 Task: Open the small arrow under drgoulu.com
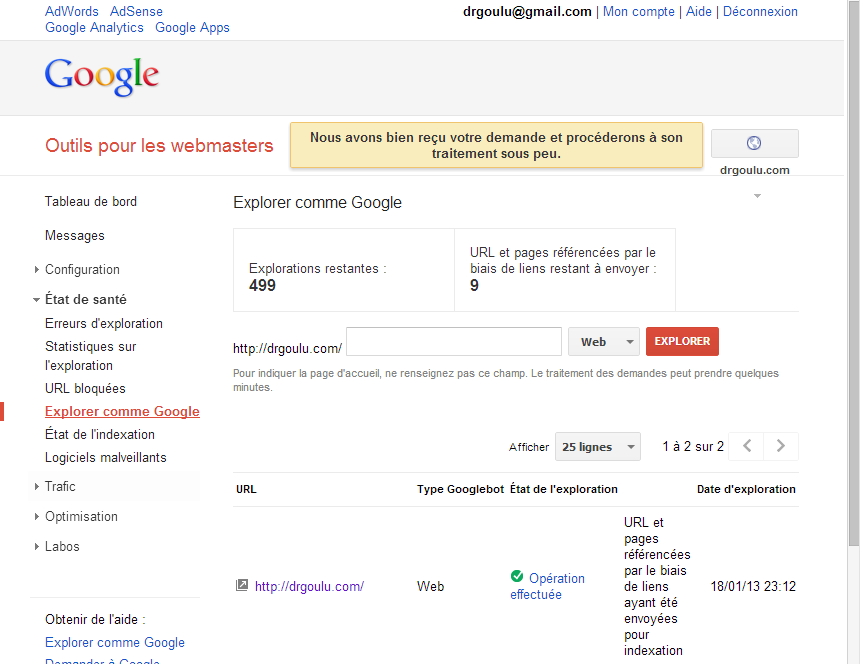[x=757, y=196]
